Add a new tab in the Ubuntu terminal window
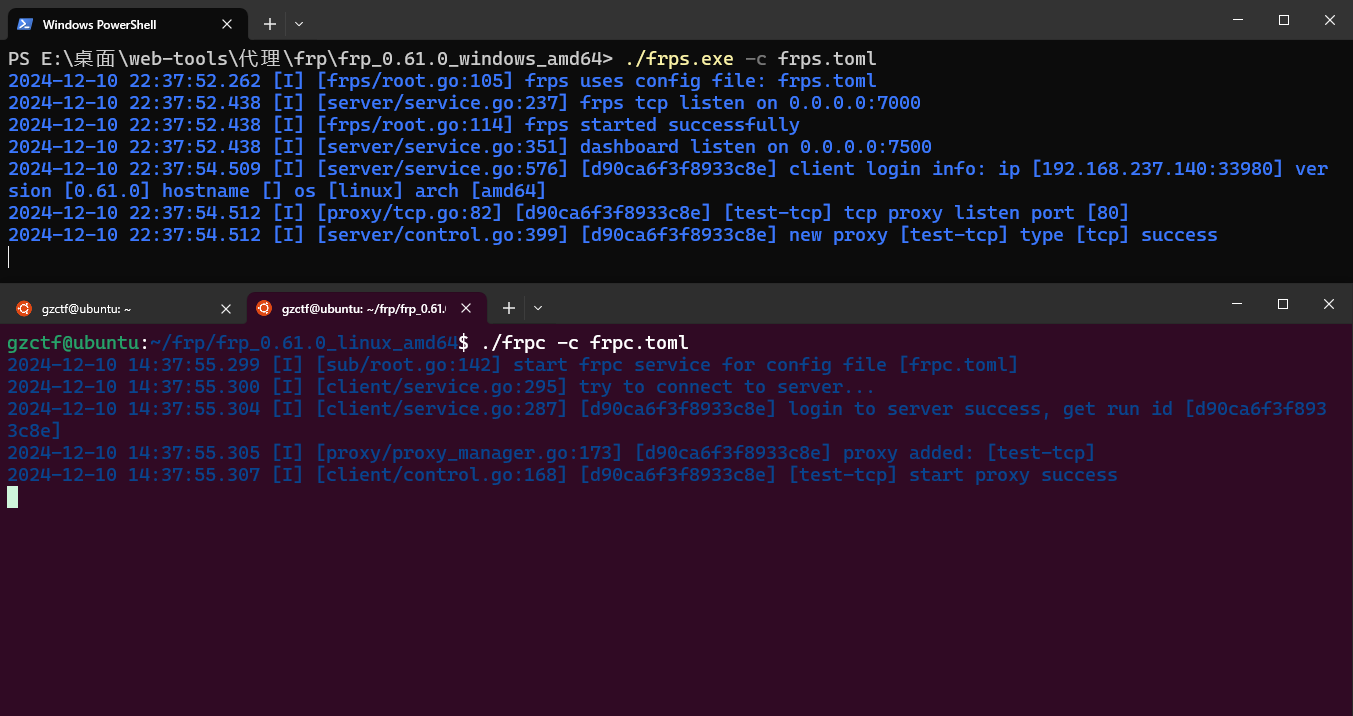This screenshot has width=1353, height=716. coord(509,308)
